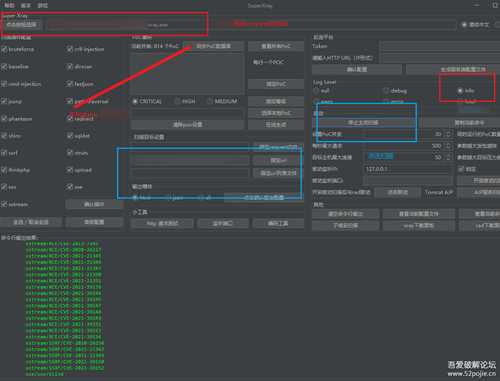Select the CRITICAL severity radio button
This screenshot has width=500, height=381.
coord(135,101)
